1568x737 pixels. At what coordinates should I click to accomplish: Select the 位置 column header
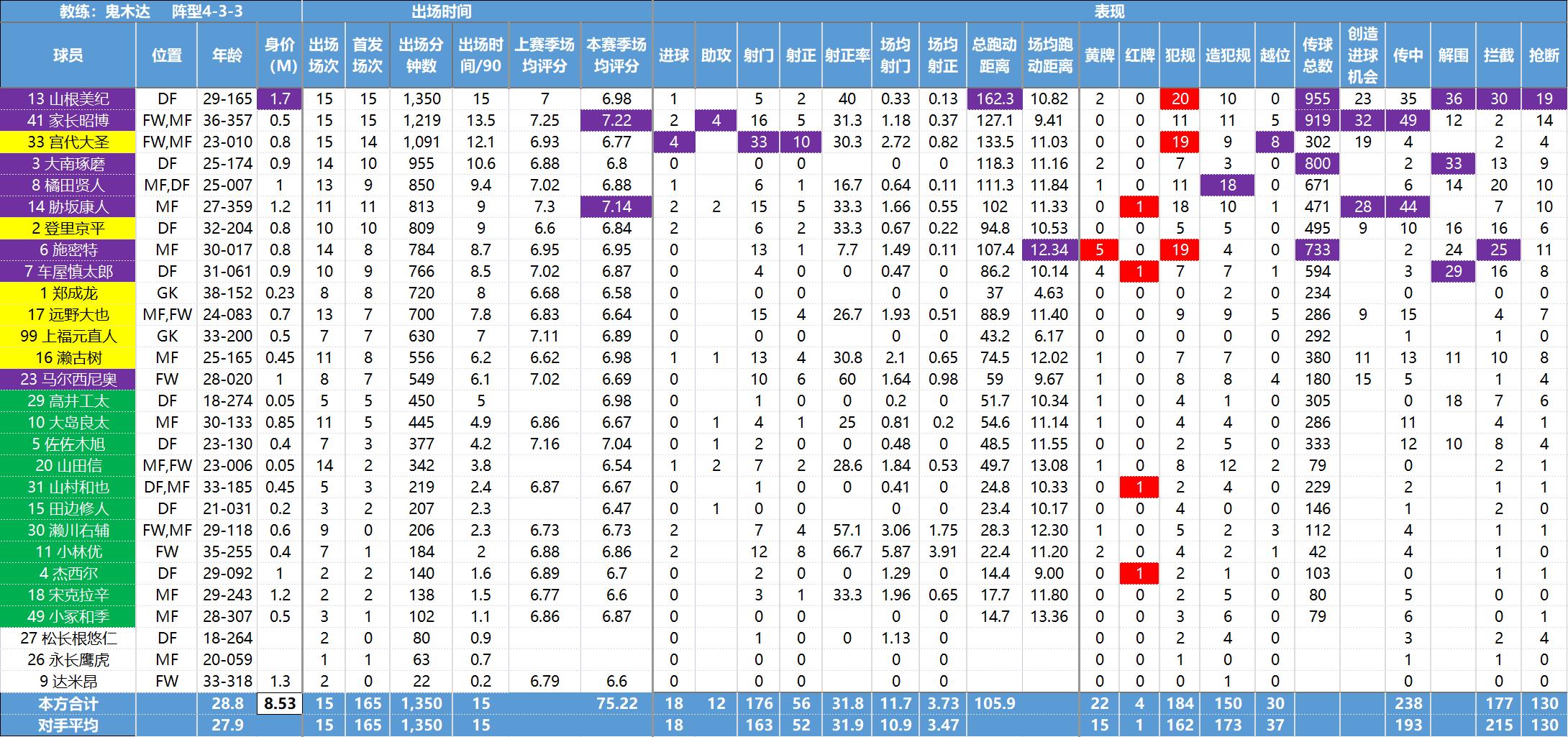(167, 55)
